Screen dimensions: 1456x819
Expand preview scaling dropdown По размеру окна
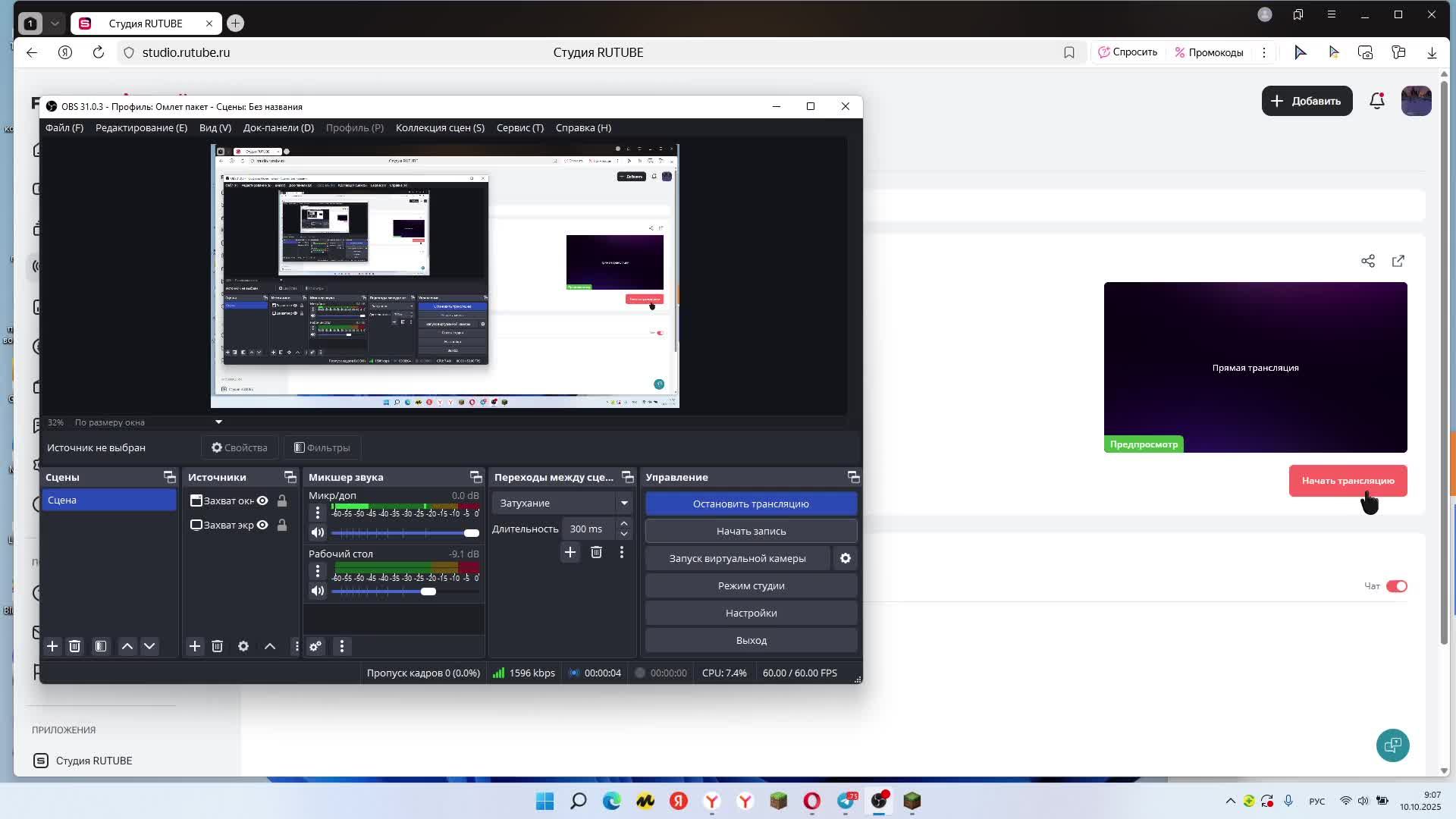pos(218,422)
